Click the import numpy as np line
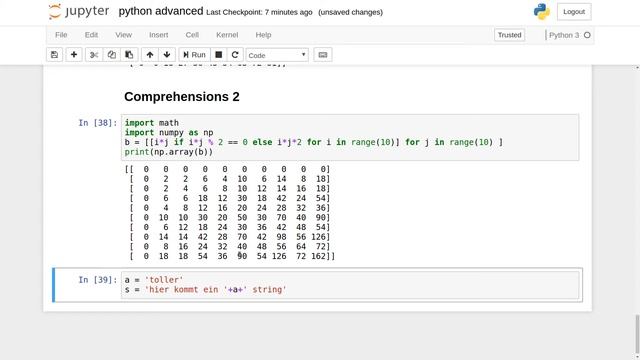The width and height of the screenshot is (640, 360). point(169,133)
